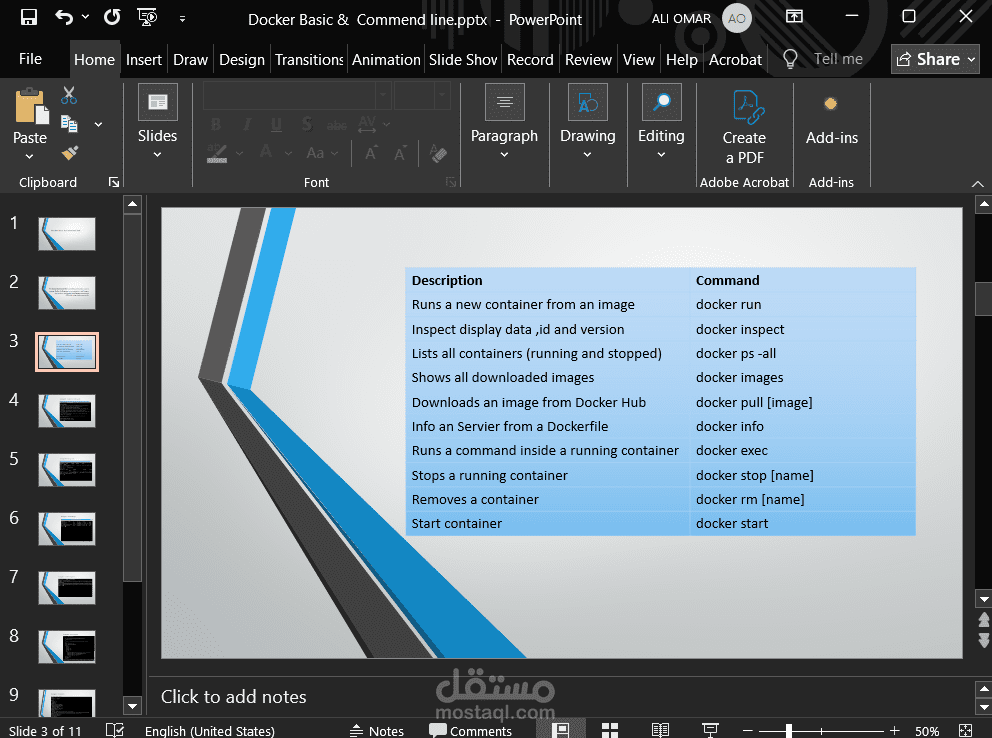Open the Slide Show tab
Viewport: 992px width, 738px height.
point(463,59)
